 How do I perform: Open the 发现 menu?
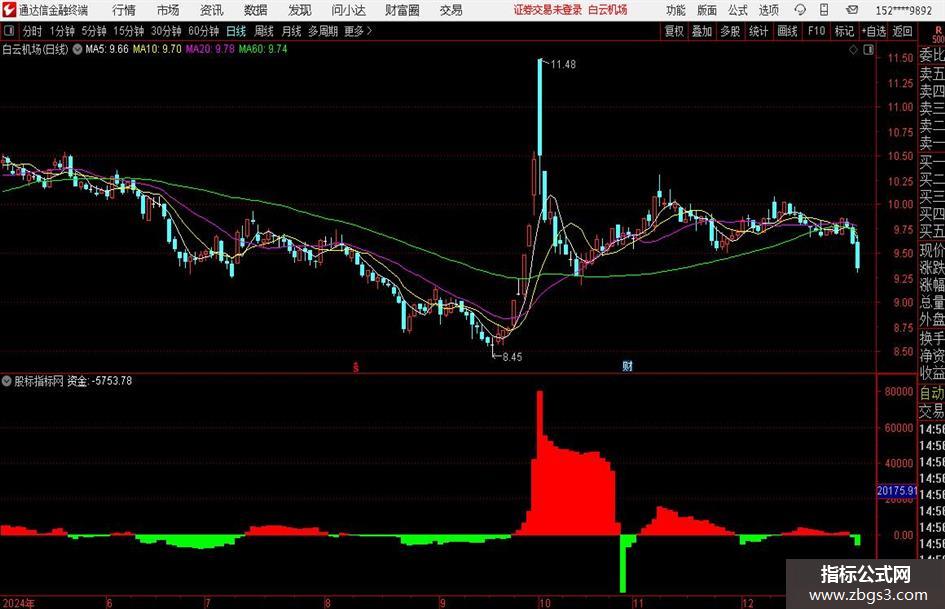[300, 10]
